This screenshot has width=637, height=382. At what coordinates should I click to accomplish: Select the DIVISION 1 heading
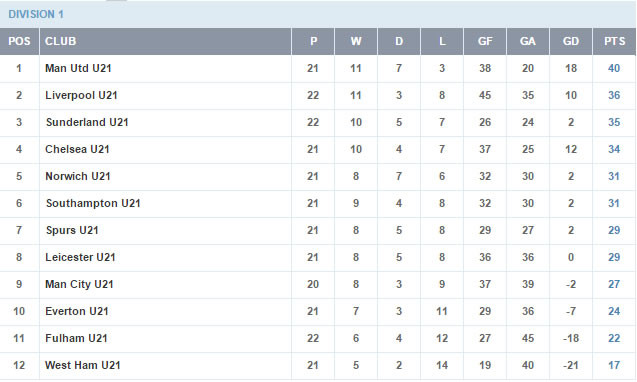36,14
